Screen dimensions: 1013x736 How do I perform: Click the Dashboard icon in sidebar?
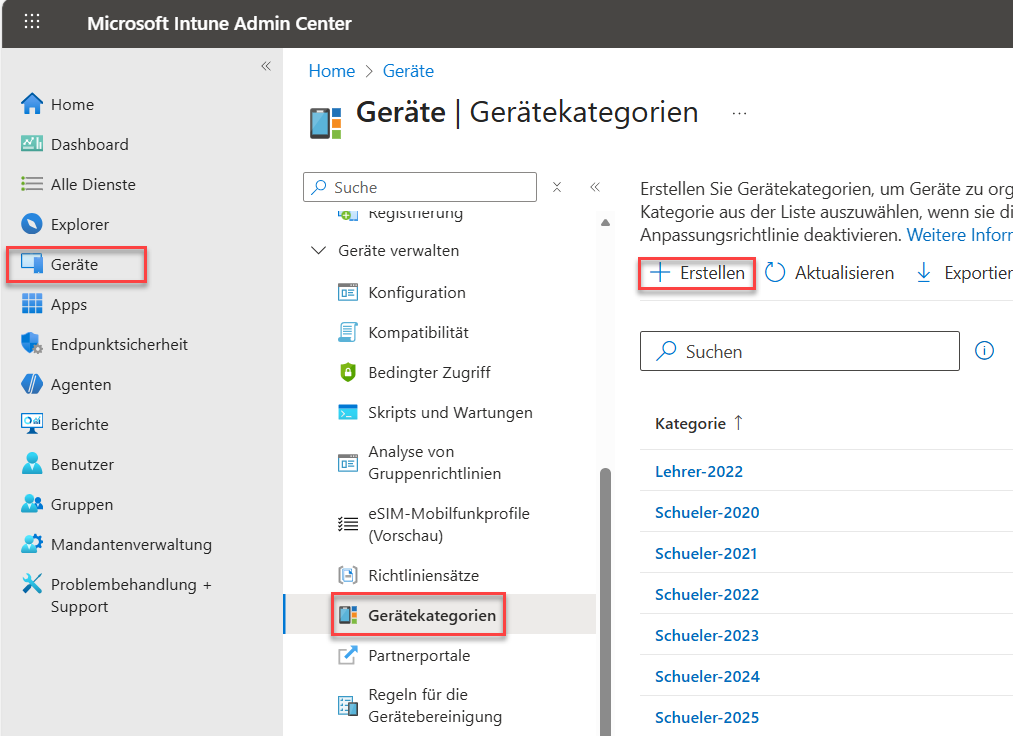pyautogui.click(x=32, y=144)
